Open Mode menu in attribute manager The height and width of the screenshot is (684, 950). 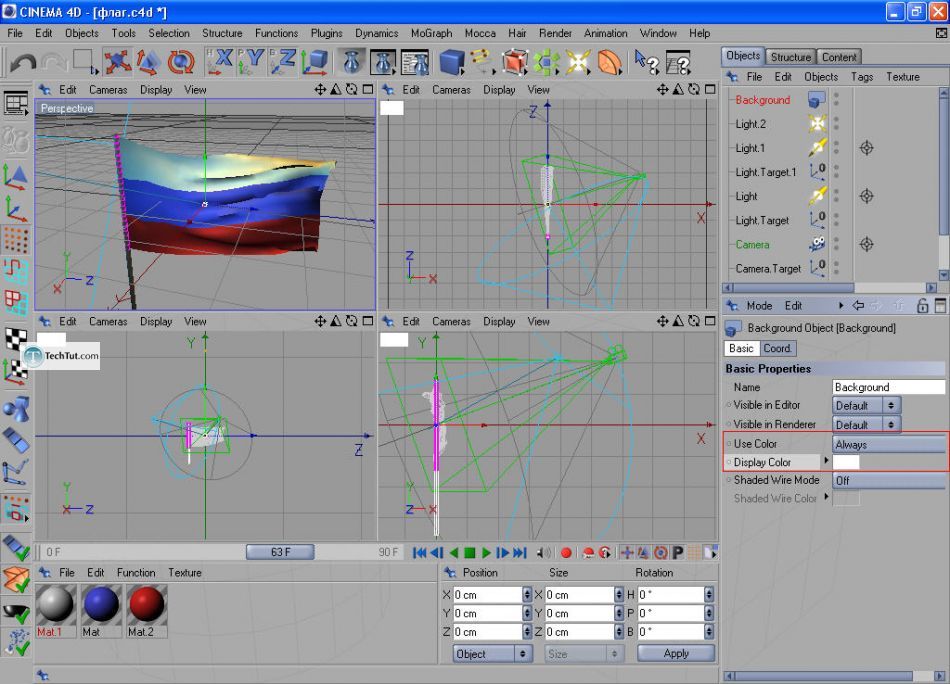[759, 306]
